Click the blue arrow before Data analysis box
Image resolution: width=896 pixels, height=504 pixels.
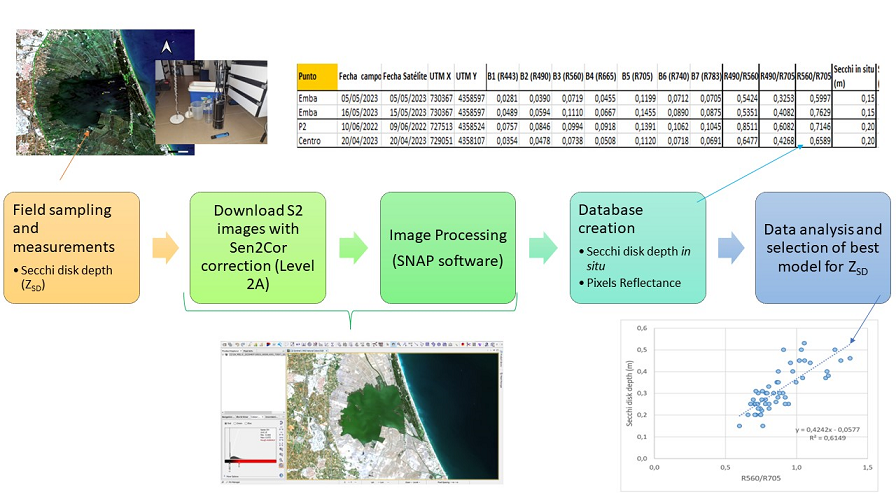[x=733, y=248]
